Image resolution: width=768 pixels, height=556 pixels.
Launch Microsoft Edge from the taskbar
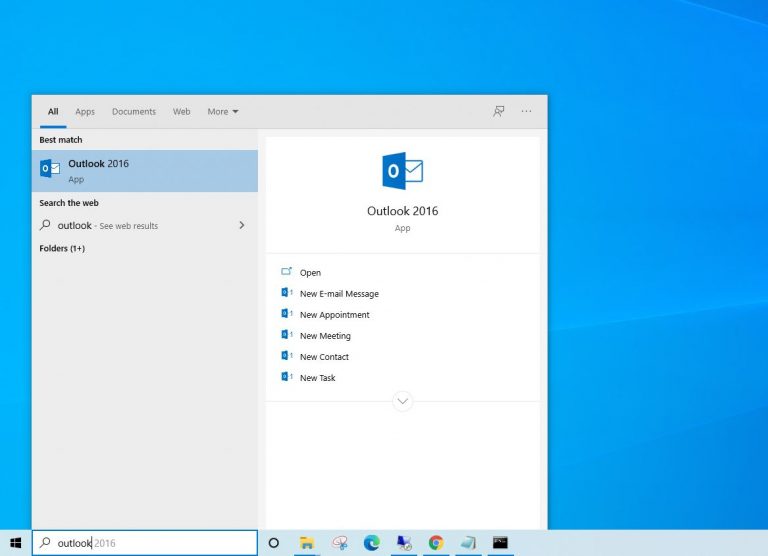[x=372, y=543]
